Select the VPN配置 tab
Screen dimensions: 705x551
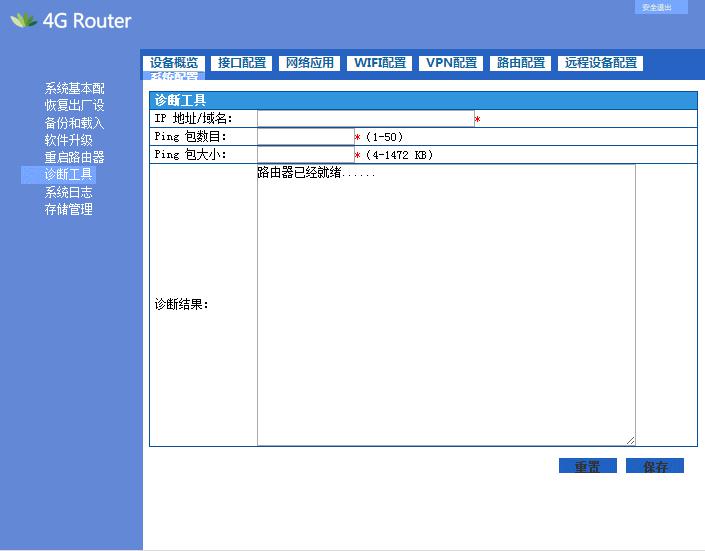(x=451, y=63)
